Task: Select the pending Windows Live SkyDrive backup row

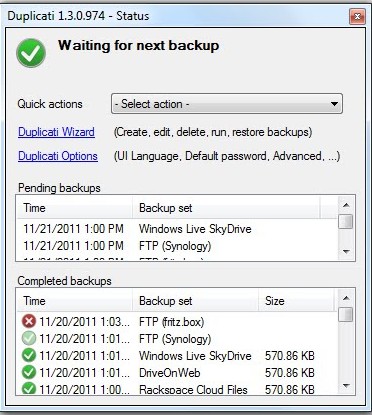Action: pyautogui.click(x=177, y=229)
